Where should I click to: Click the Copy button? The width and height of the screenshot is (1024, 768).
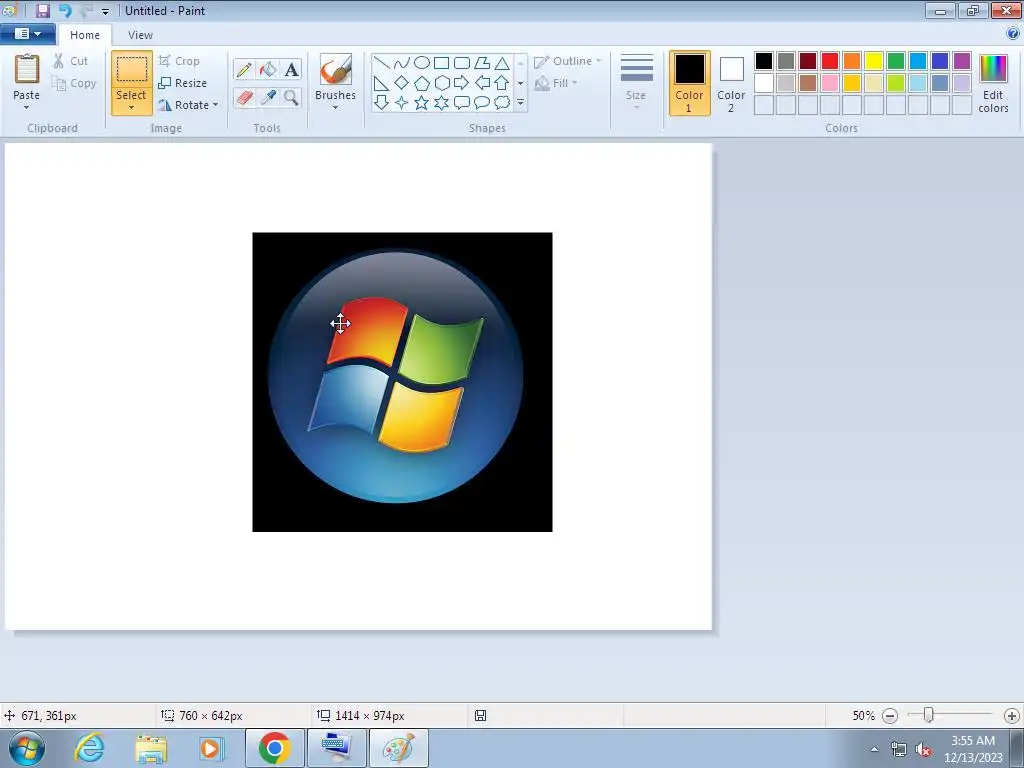tap(74, 83)
